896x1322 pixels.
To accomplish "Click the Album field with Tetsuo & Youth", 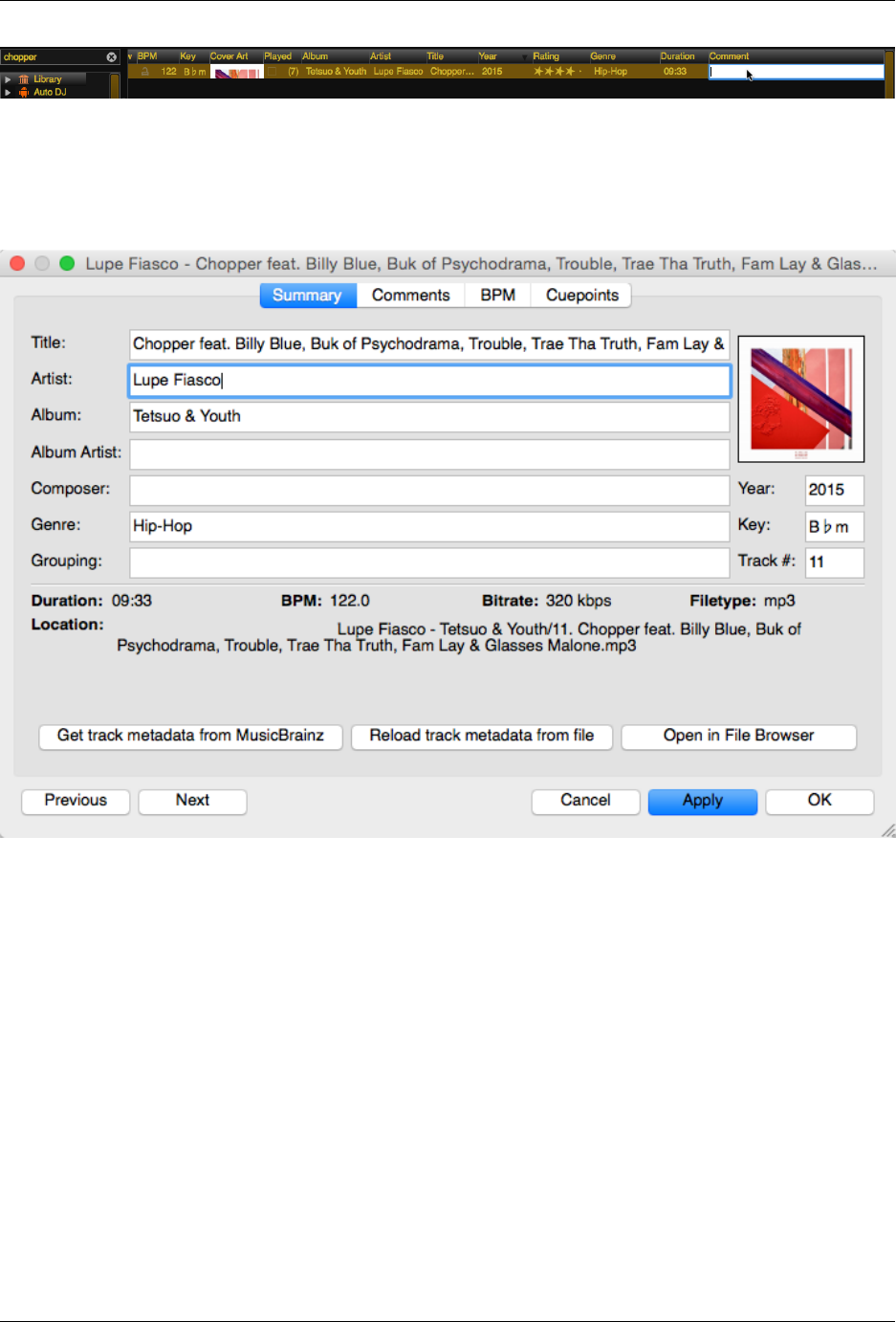I will tap(429, 417).
